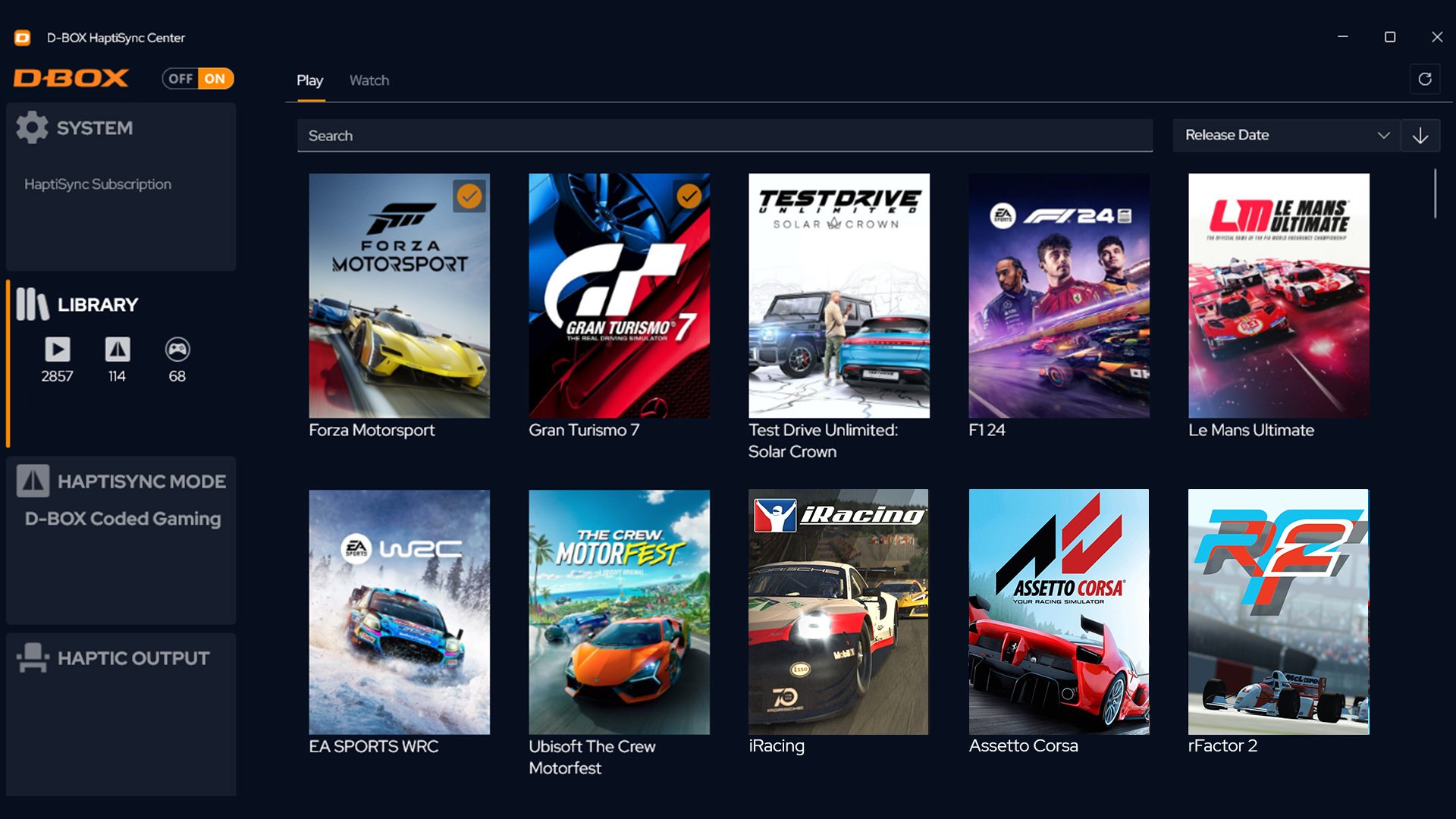1456x819 pixels.
Task: Click the HAPTIC OUTPUT seat icon
Action: click(31, 659)
